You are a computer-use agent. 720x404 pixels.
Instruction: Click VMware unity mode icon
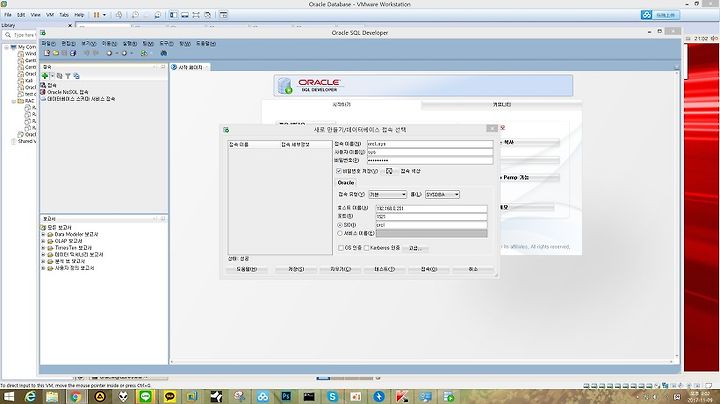tap(208, 15)
